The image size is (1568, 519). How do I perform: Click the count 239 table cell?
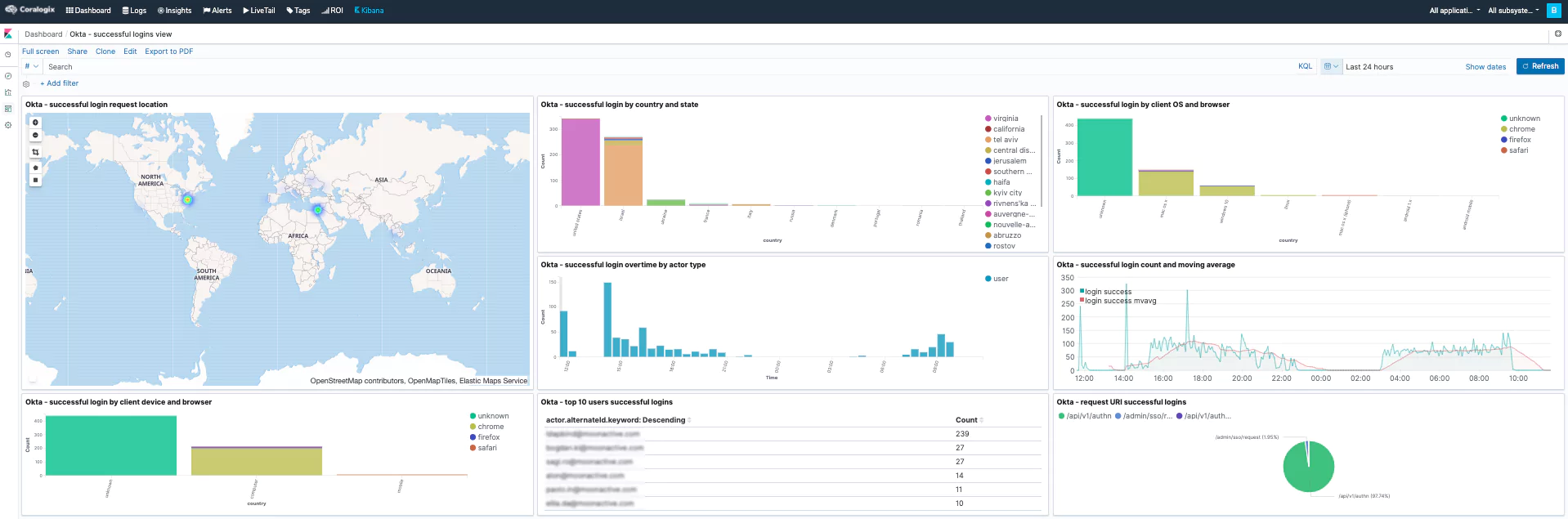962,434
